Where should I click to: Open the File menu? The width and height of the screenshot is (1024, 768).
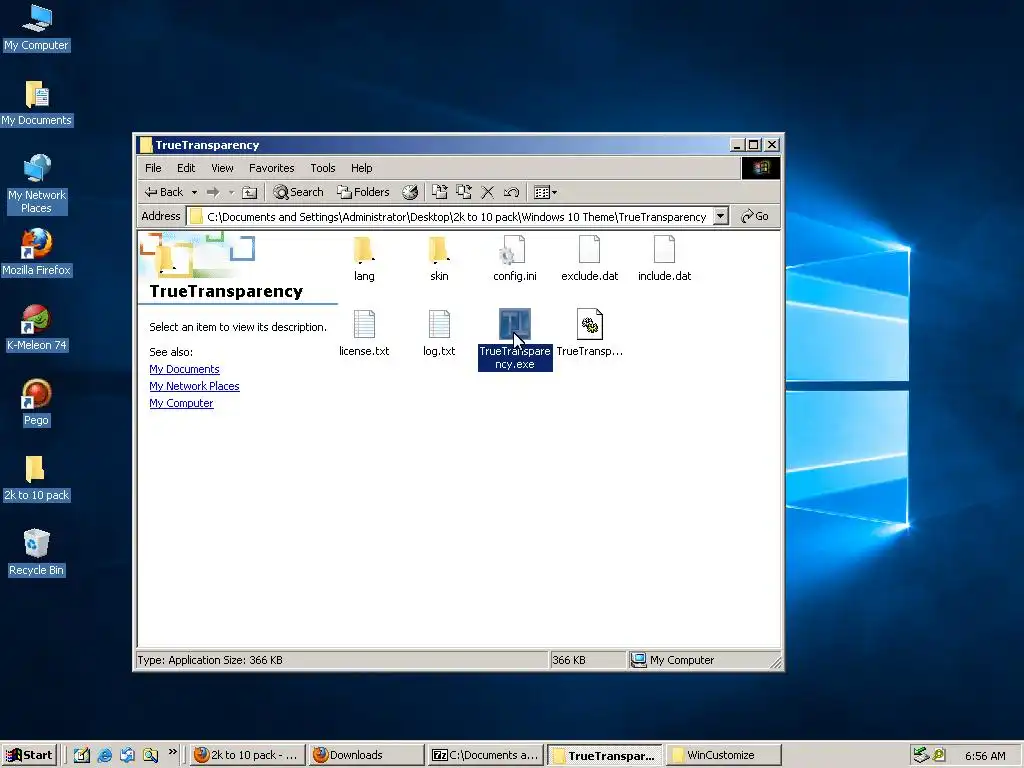(x=153, y=168)
